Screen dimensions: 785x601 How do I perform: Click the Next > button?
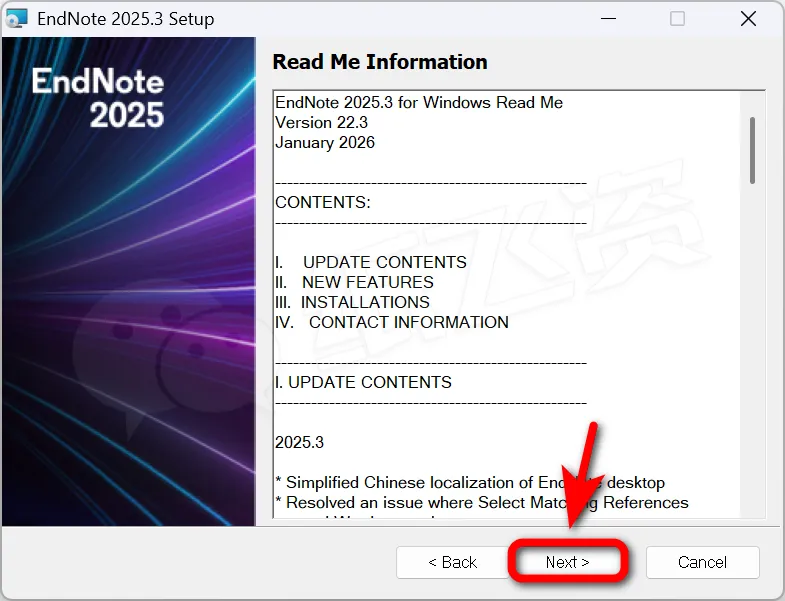[567, 562]
